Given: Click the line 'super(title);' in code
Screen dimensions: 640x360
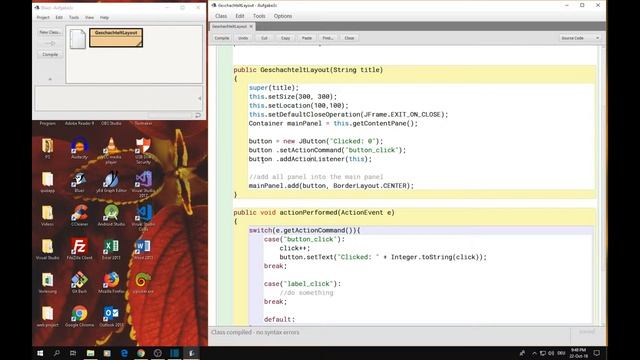Looking at the screenshot, I should coord(274,88).
